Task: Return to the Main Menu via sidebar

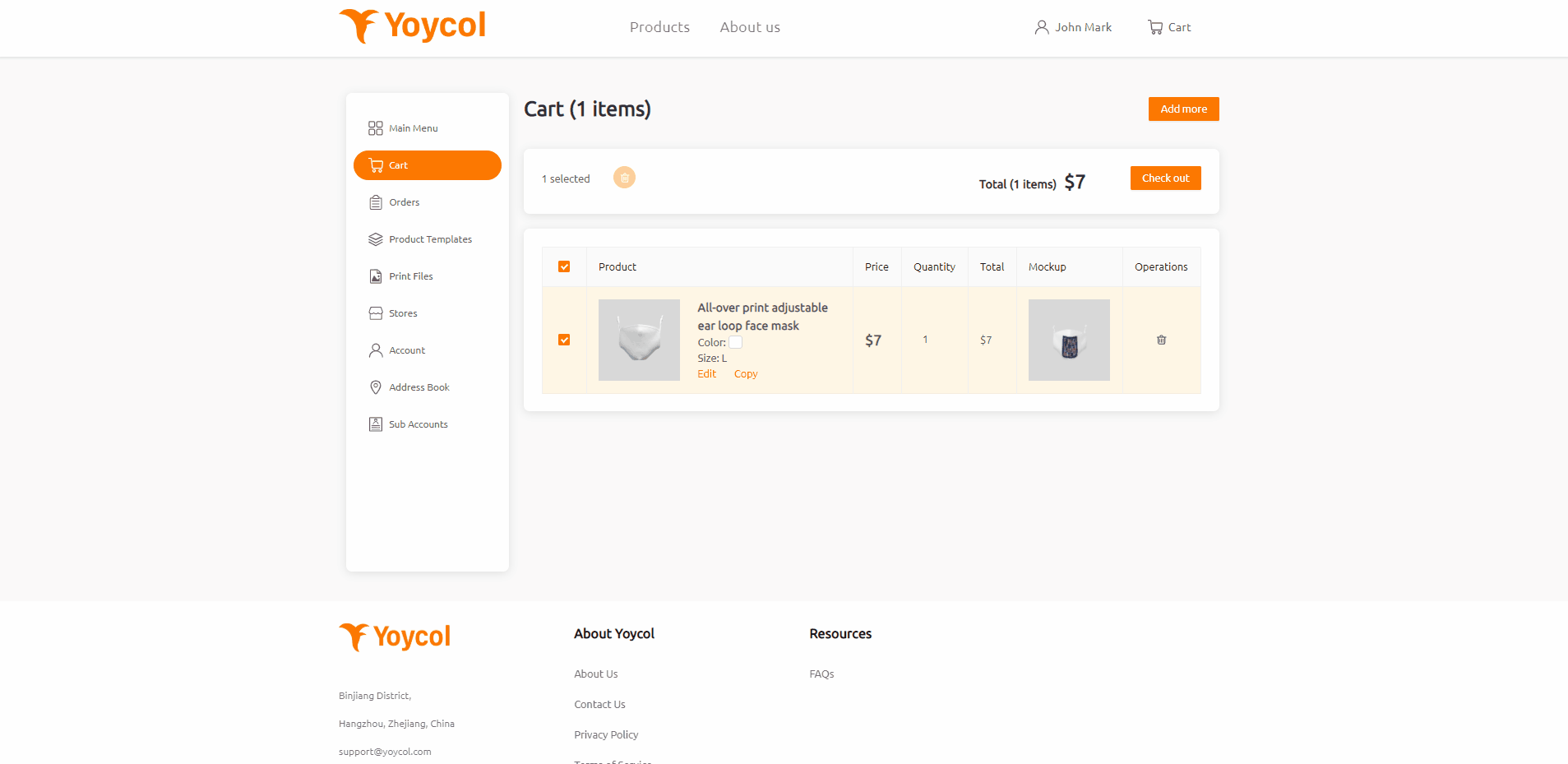Action: tap(412, 127)
